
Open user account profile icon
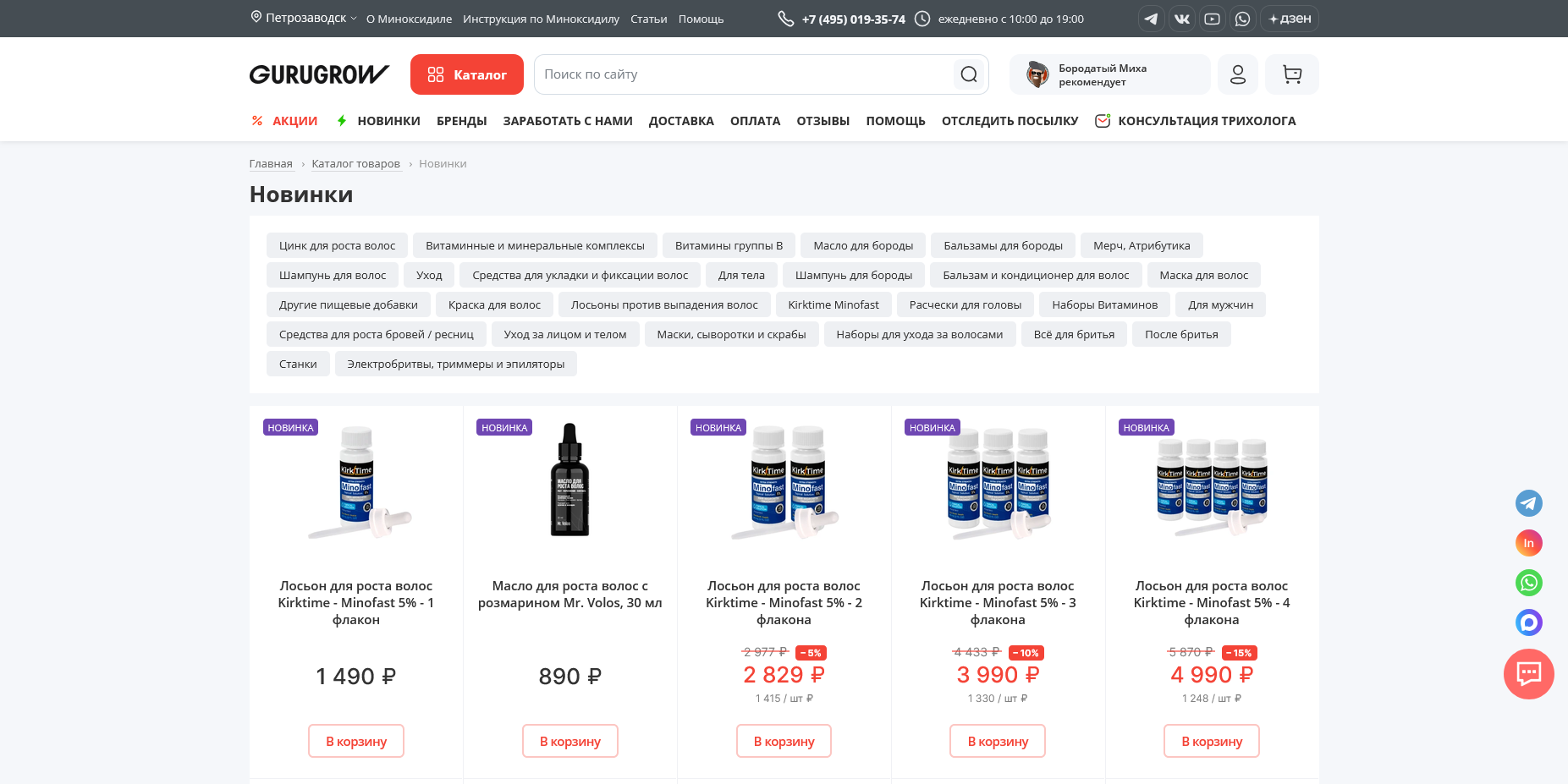point(1237,74)
